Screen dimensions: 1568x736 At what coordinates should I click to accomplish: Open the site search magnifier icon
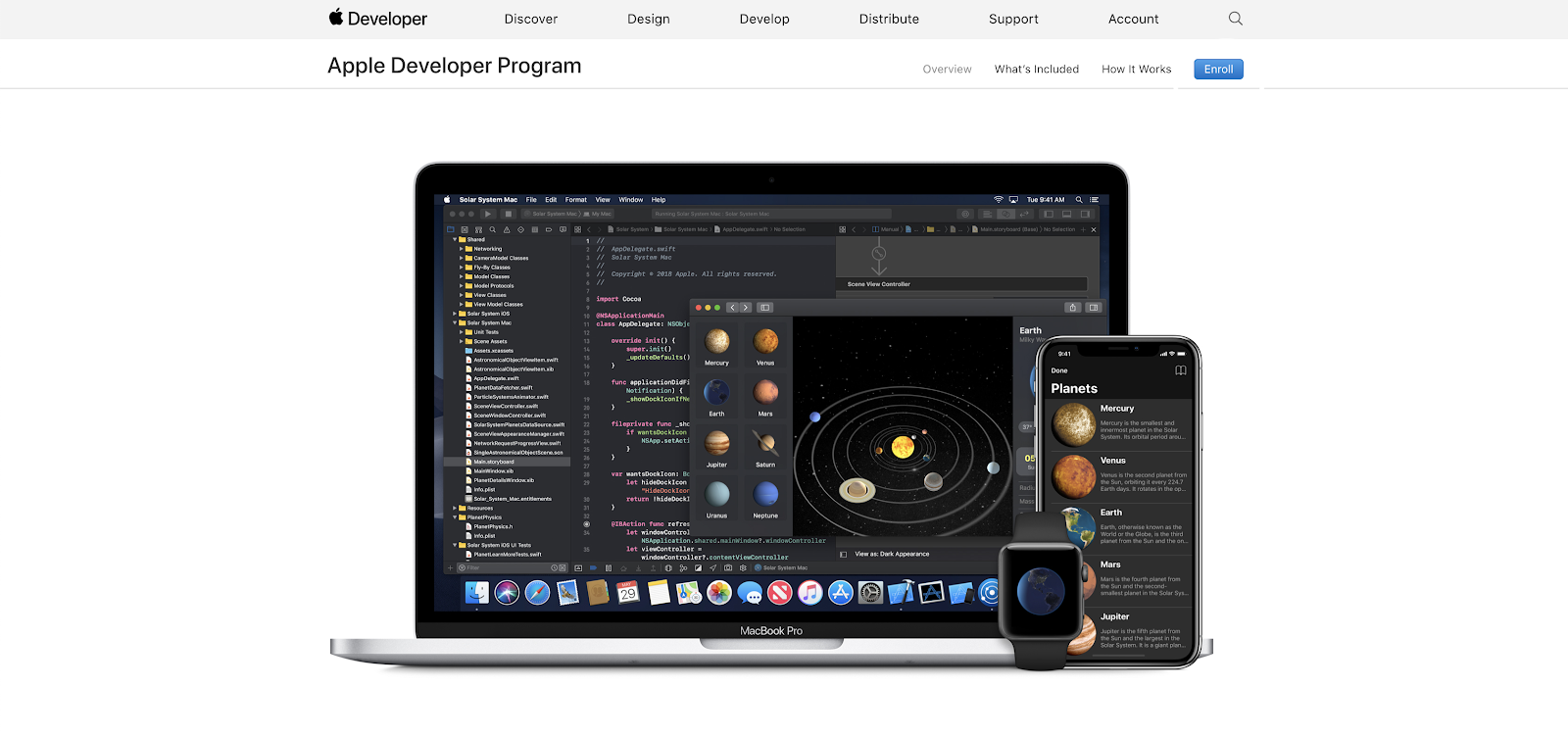[1235, 19]
